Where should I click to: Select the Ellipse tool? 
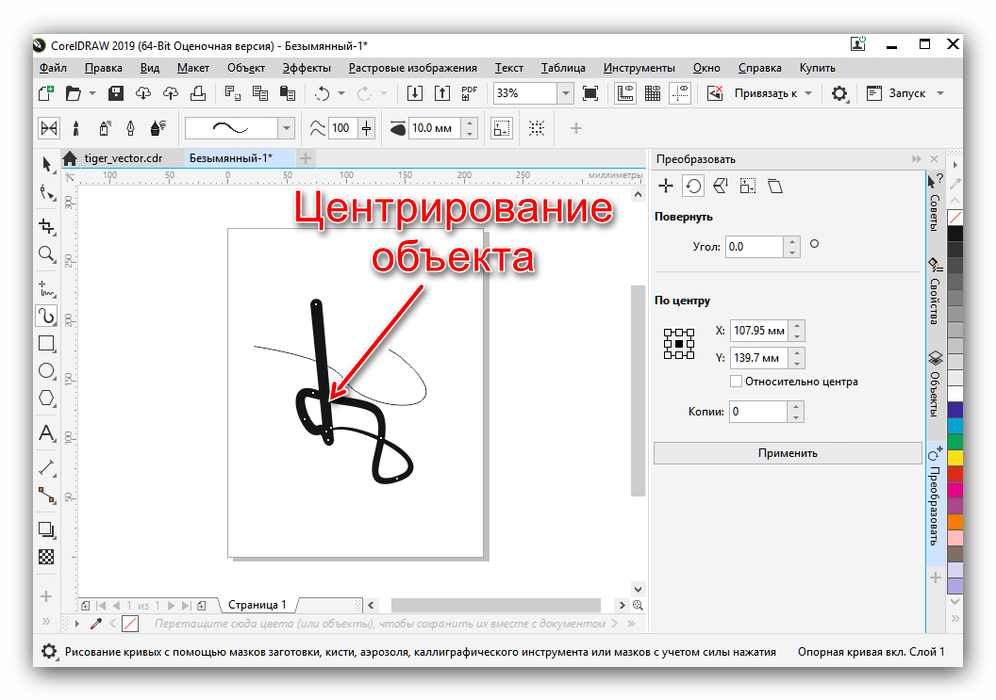point(46,370)
